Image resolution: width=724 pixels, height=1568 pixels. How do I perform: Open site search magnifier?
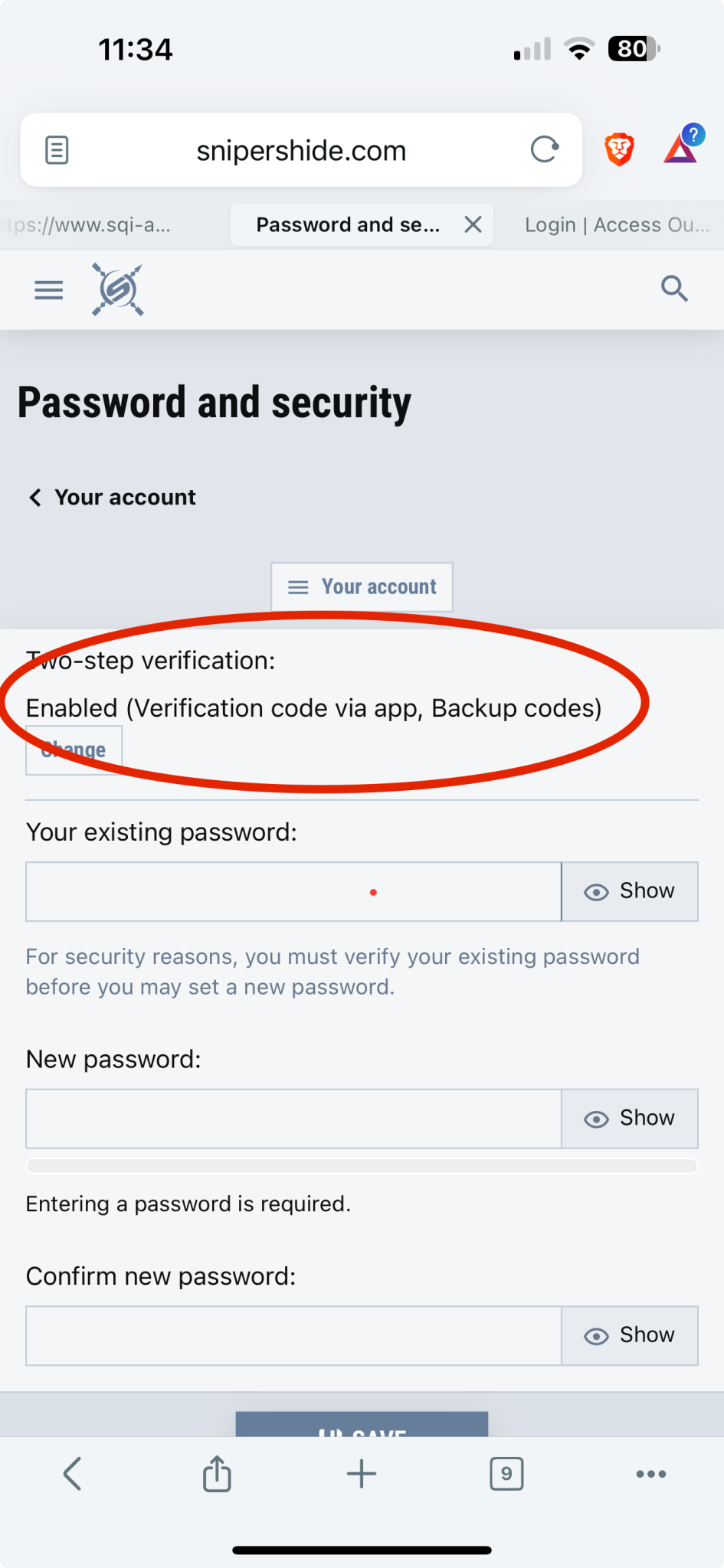coord(674,289)
